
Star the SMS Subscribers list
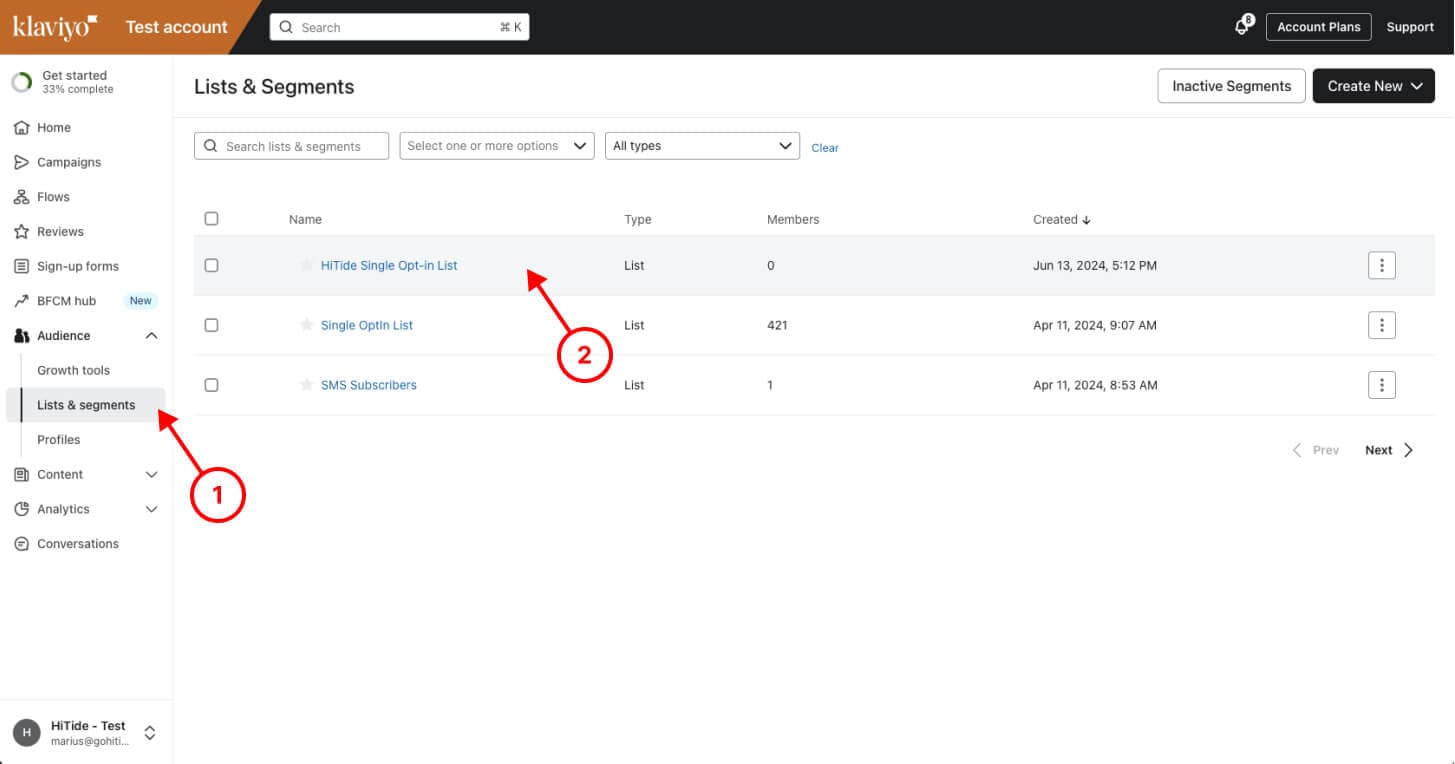click(307, 385)
